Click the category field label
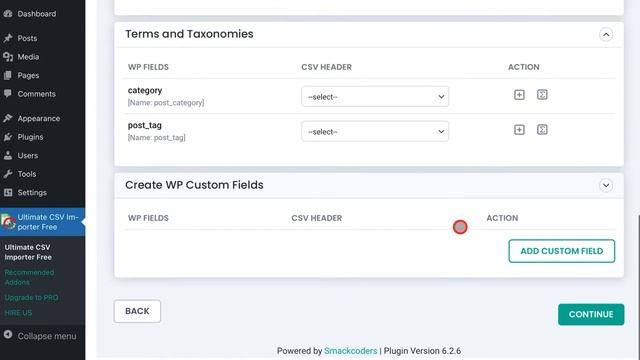 click(145, 90)
